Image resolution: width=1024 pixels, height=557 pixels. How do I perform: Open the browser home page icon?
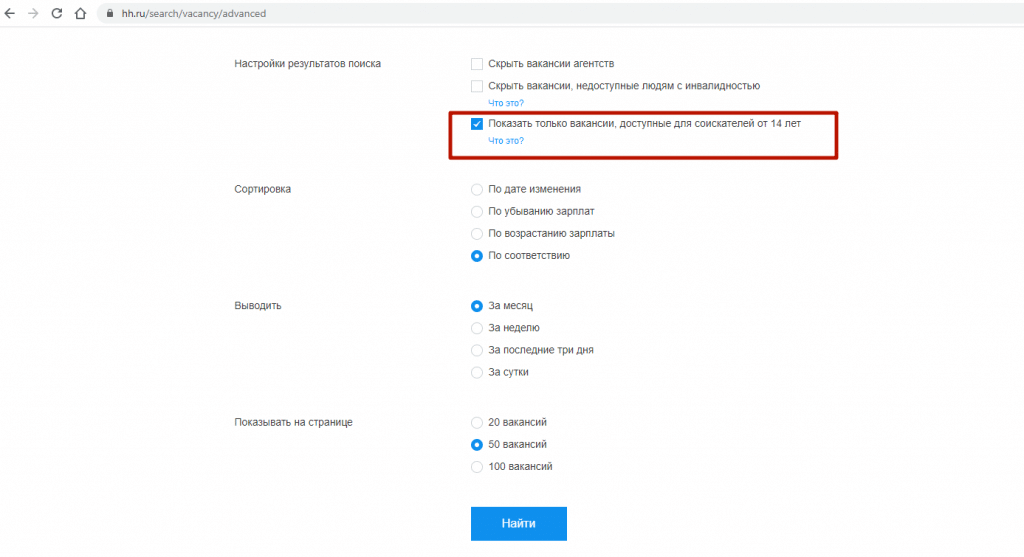[x=80, y=13]
